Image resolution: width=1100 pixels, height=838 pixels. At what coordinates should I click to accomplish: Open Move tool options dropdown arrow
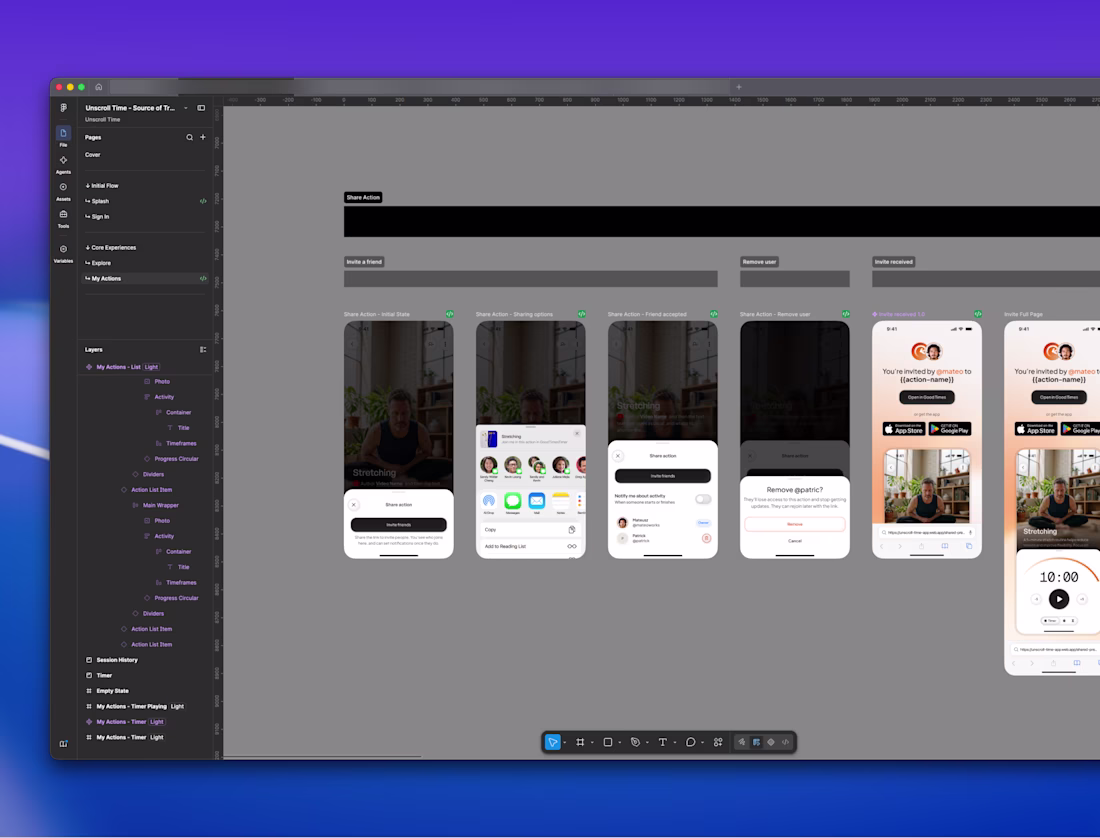[x=565, y=743]
